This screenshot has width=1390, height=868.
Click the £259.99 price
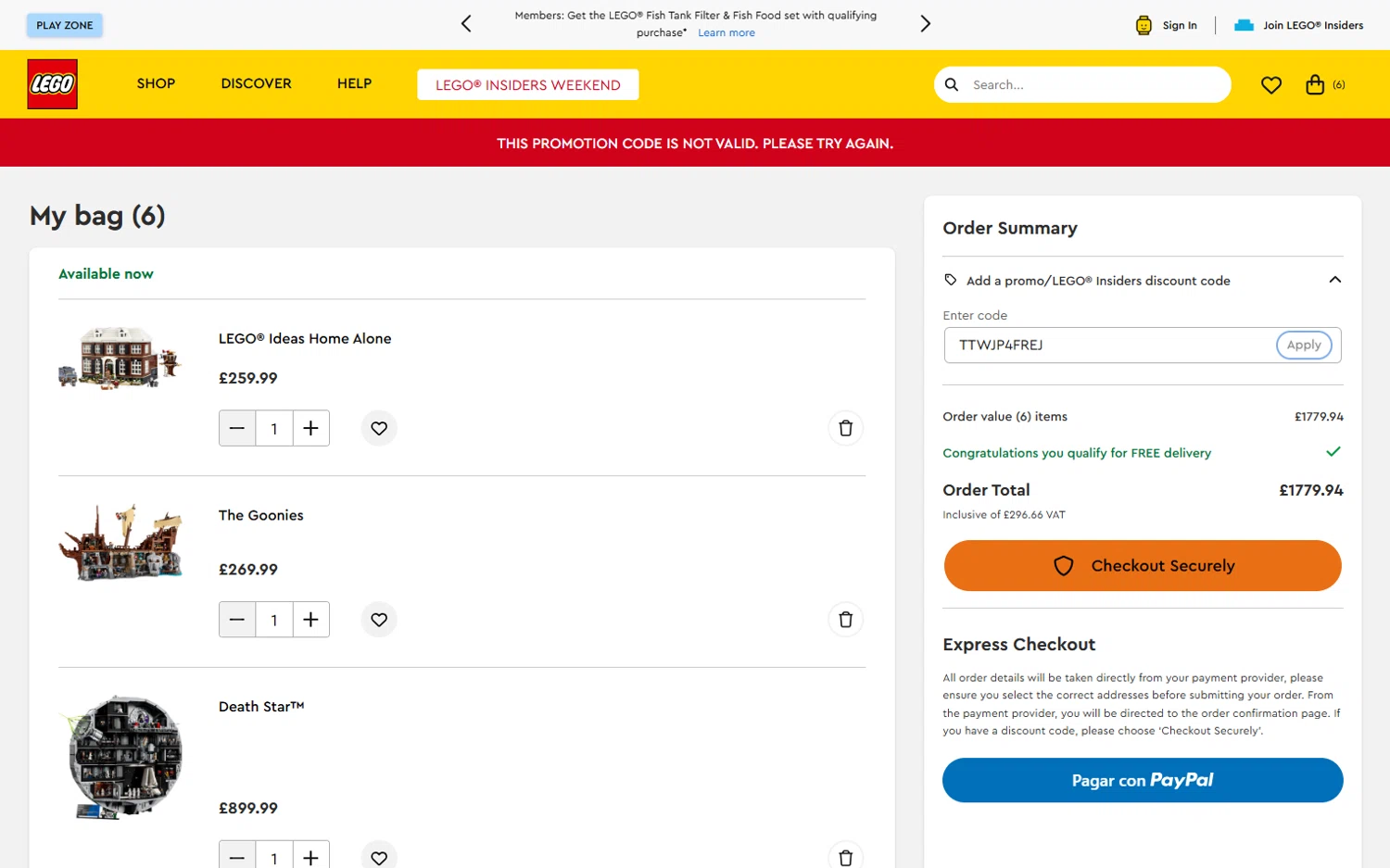coord(248,378)
